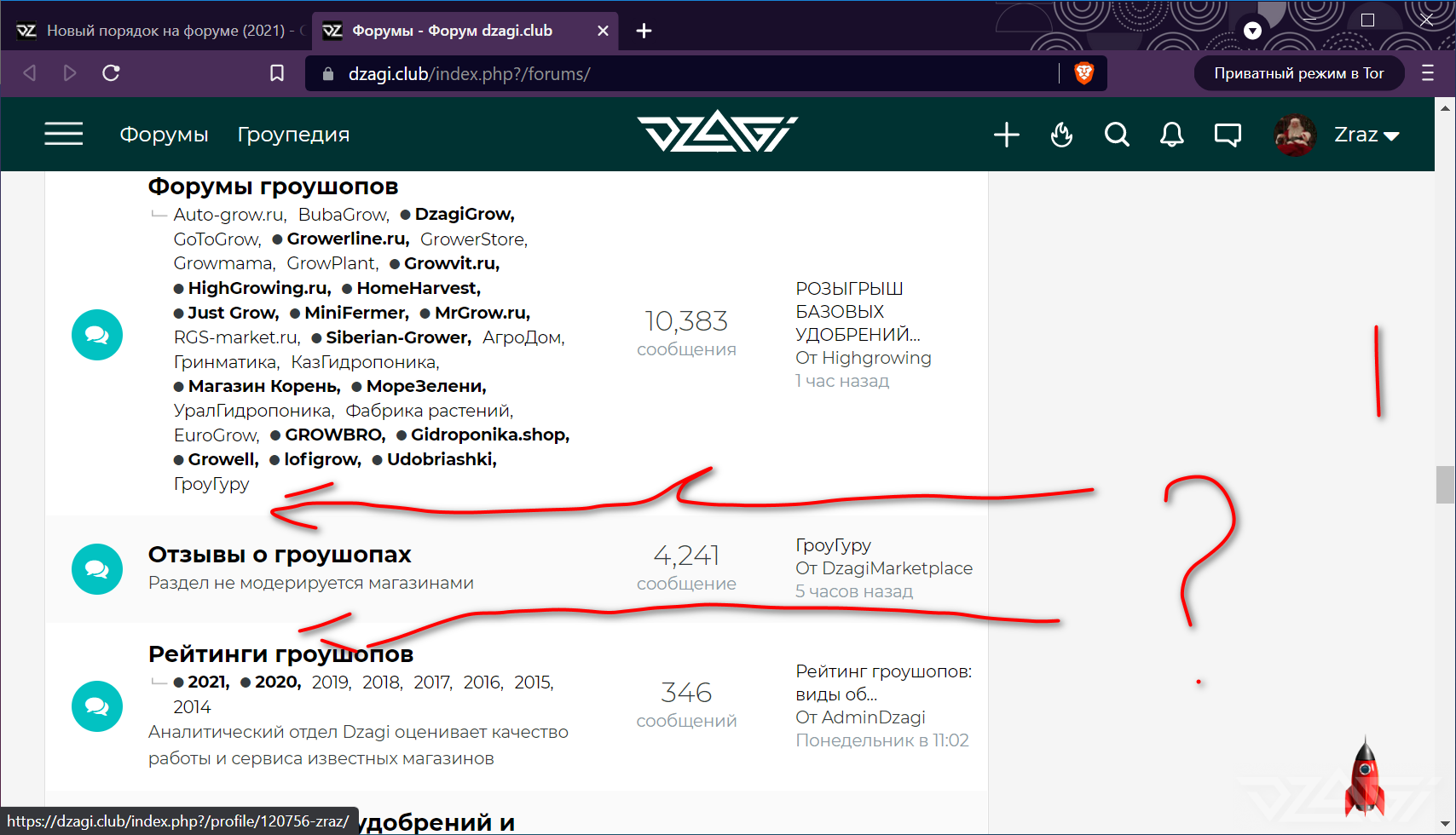The width and height of the screenshot is (1456, 835).
Task: Open the hamburger navigation menu on Dzagi
Action: point(64,134)
